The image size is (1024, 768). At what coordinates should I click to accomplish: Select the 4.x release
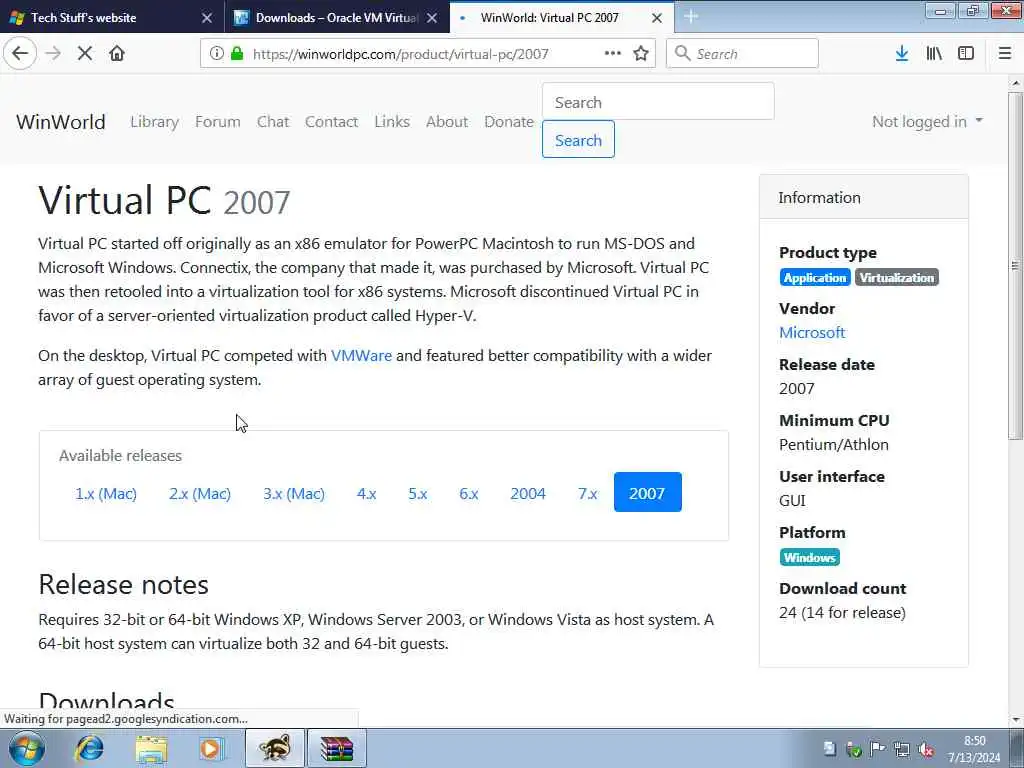coord(366,493)
